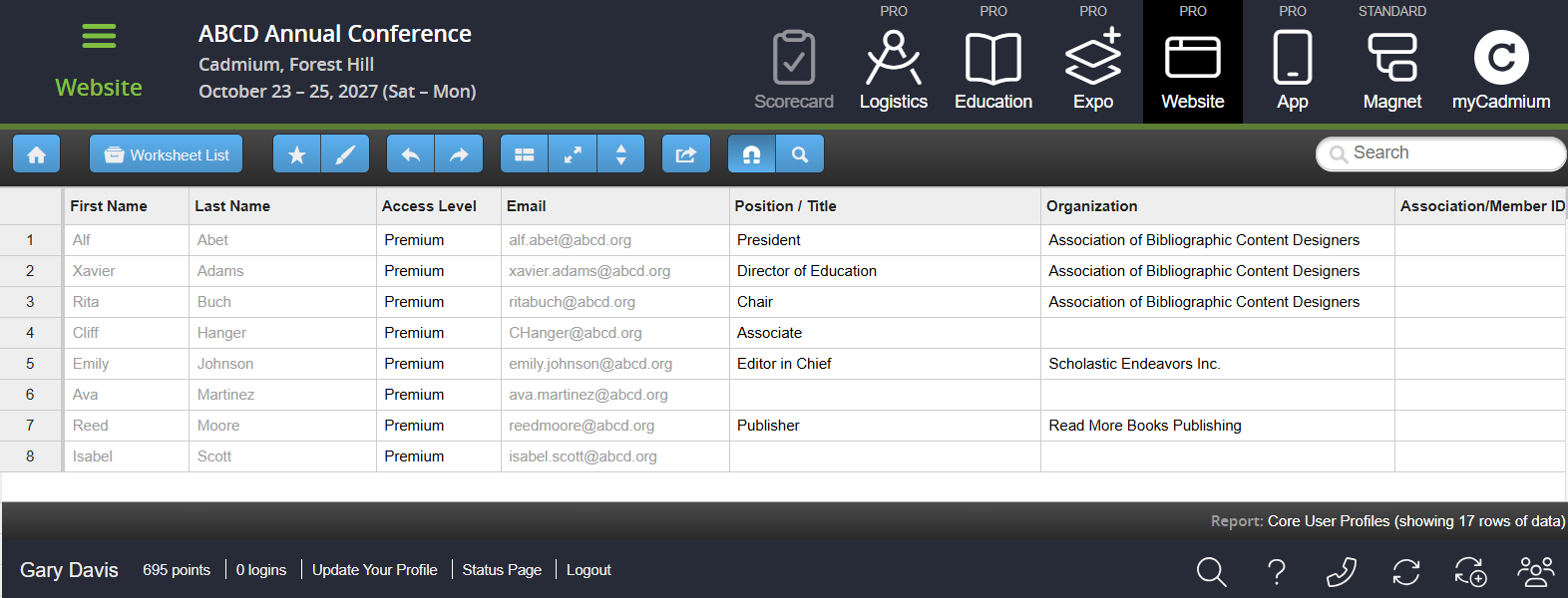Click Association/Member ID column header
The width and height of the screenshot is (1568, 598).
pos(1481,206)
